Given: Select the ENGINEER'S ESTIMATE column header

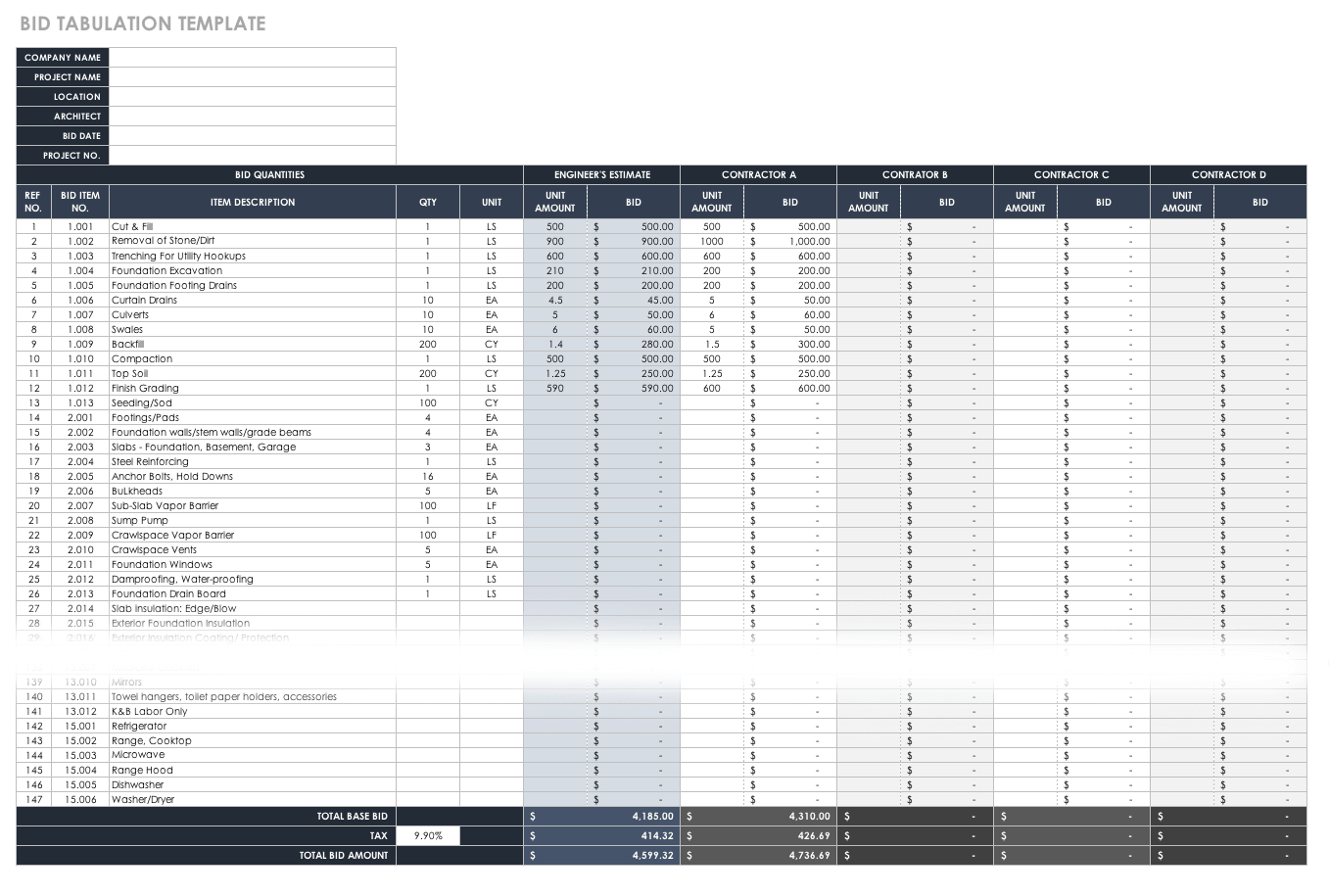Looking at the screenshot, I should (x=601, y=174).
